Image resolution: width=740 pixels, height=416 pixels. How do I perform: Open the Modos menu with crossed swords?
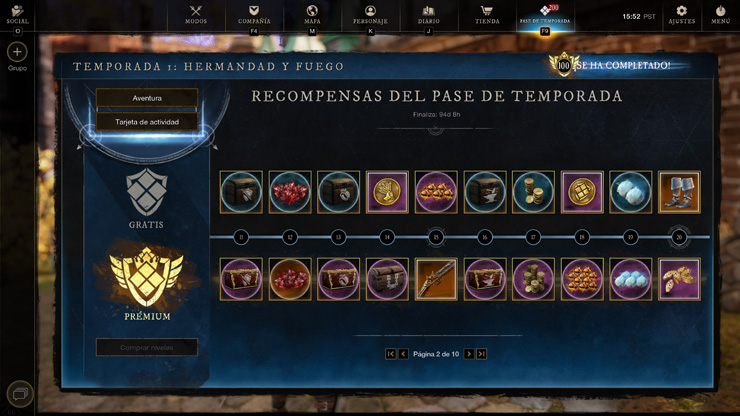pyautogui.click(x=195, y=15)
